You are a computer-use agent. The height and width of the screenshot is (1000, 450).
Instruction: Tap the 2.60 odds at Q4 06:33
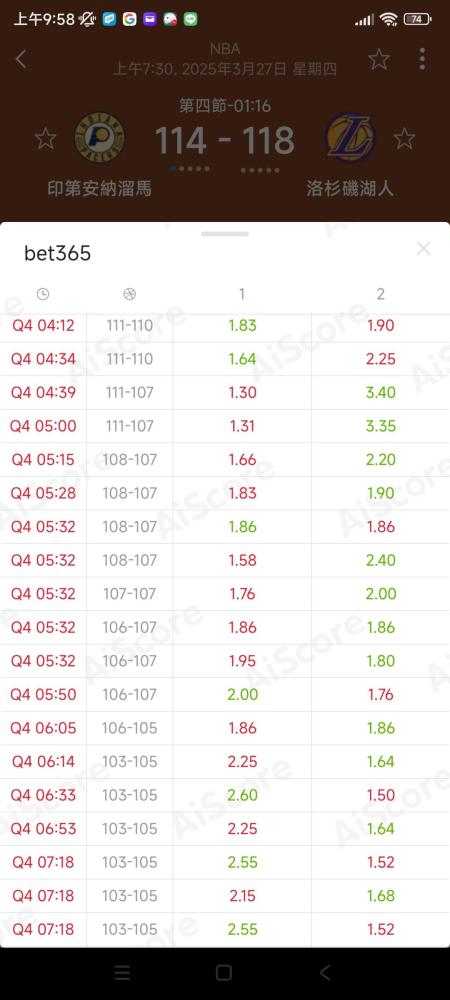click(242, 795)
